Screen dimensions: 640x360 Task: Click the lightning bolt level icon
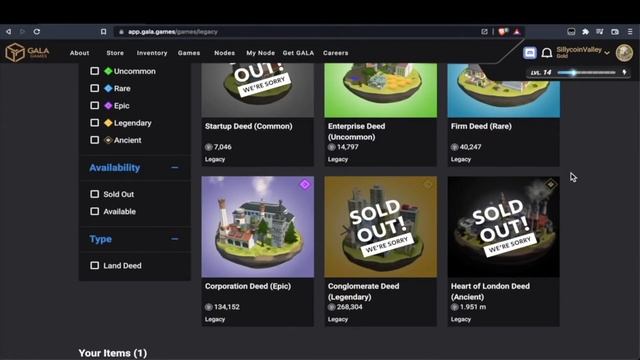(624, 72)
